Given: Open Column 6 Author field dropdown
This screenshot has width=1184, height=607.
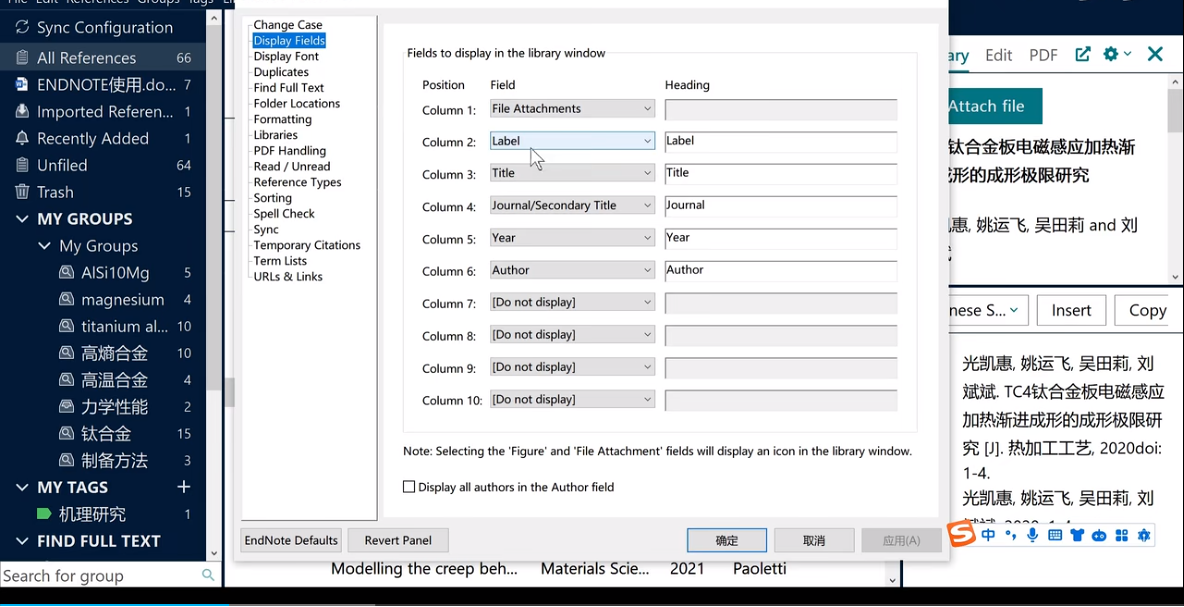Looking at the screenshot, I should click(572, 270).
